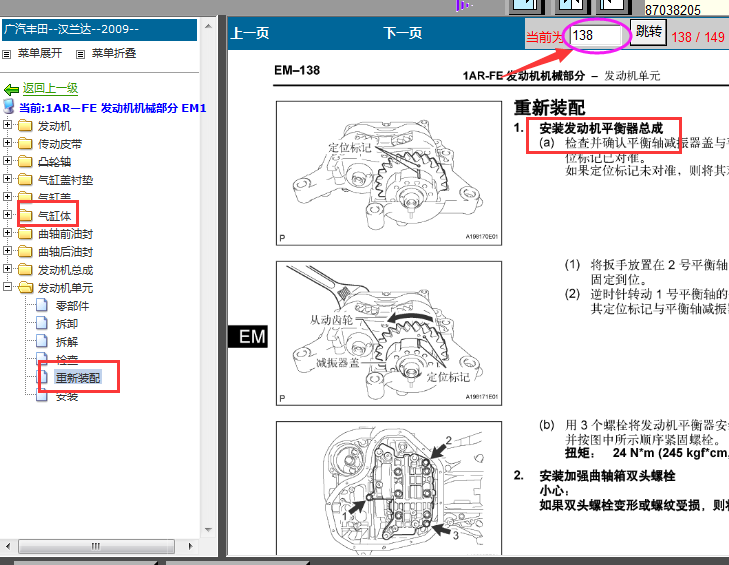Open 发动机 in the tree

tap(54, 126)
